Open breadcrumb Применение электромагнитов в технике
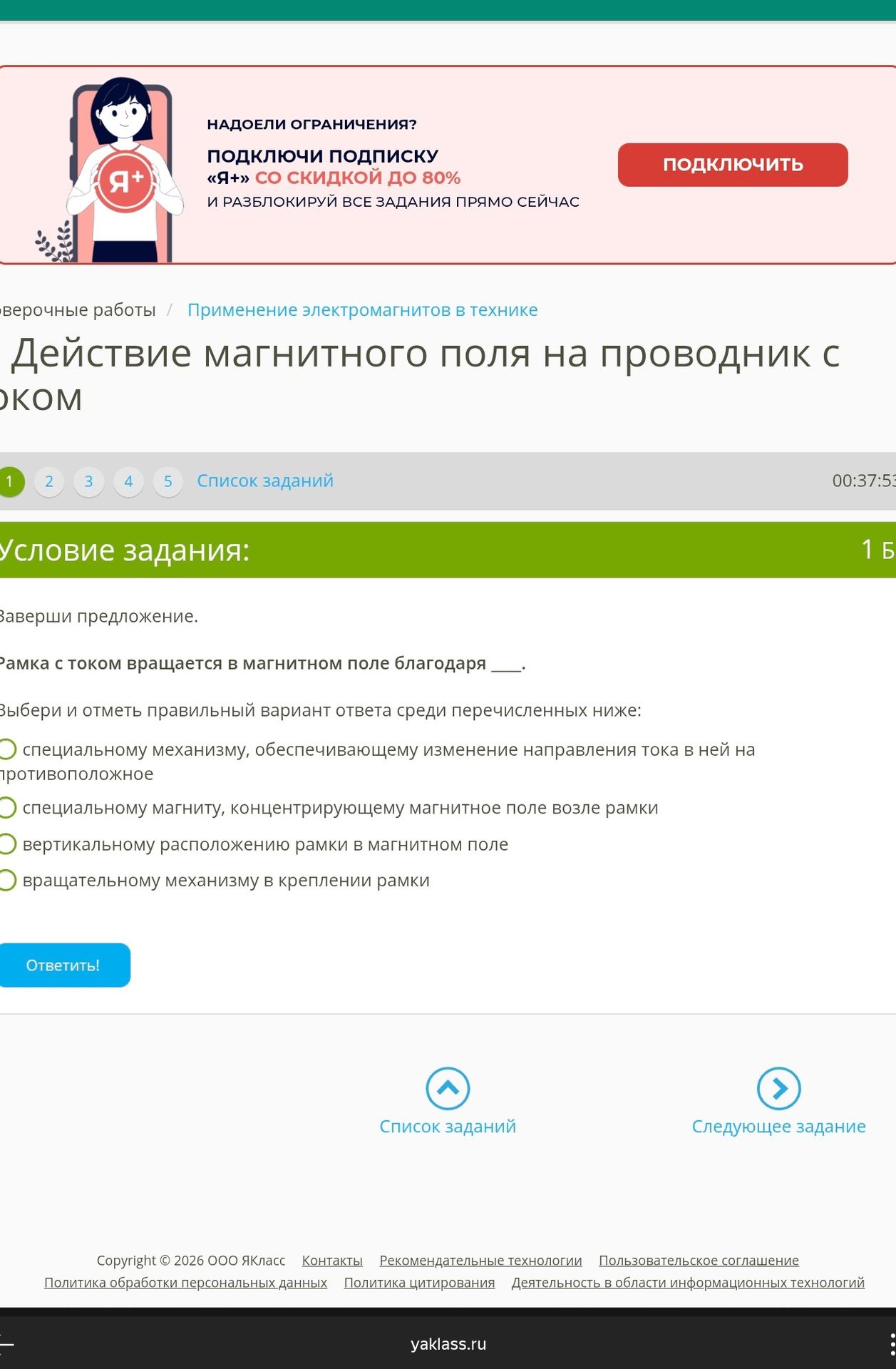This screenshot has width=896, height=1369. pos(362,310)
